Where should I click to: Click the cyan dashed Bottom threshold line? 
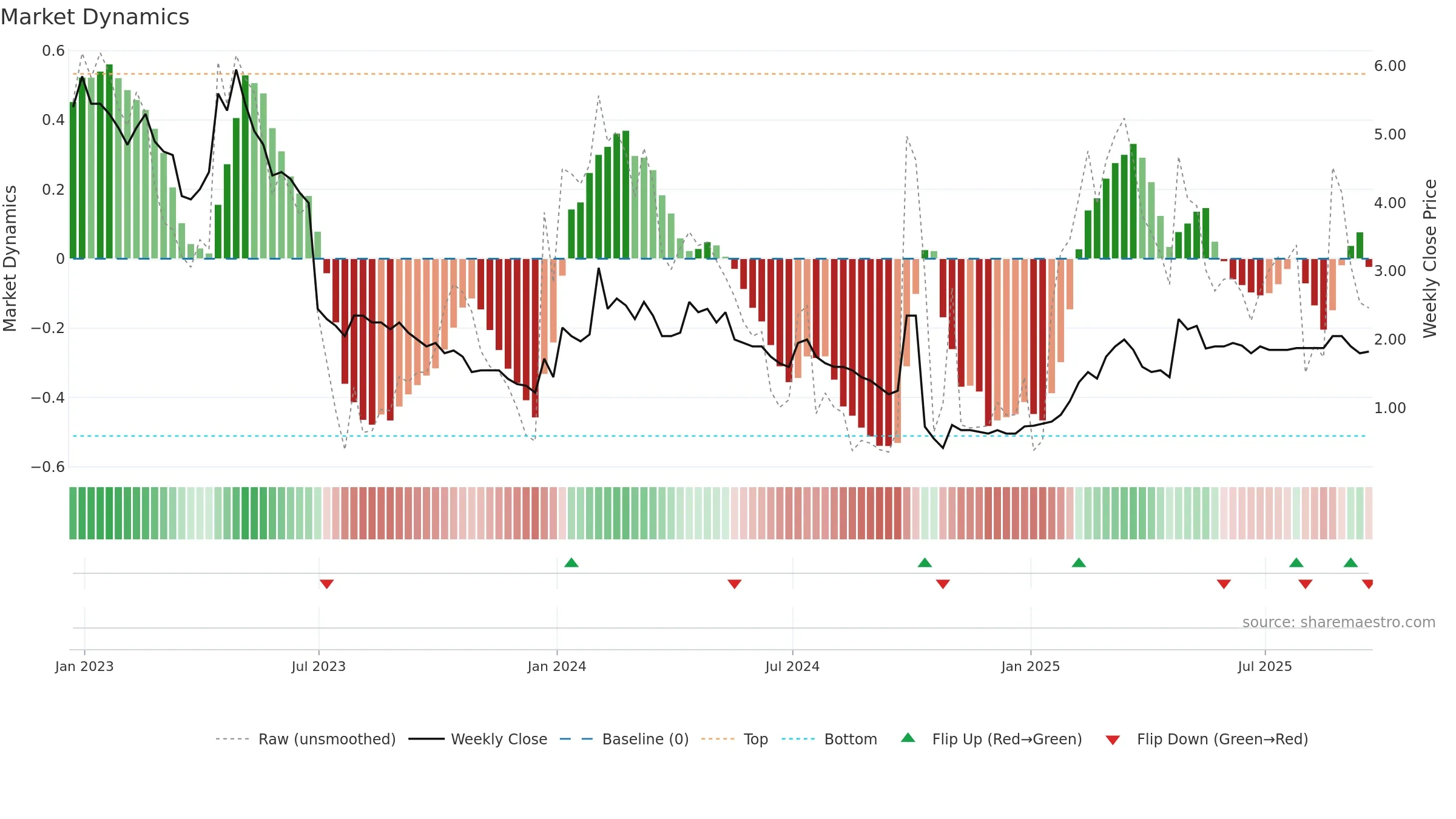[x=720, y=436]
